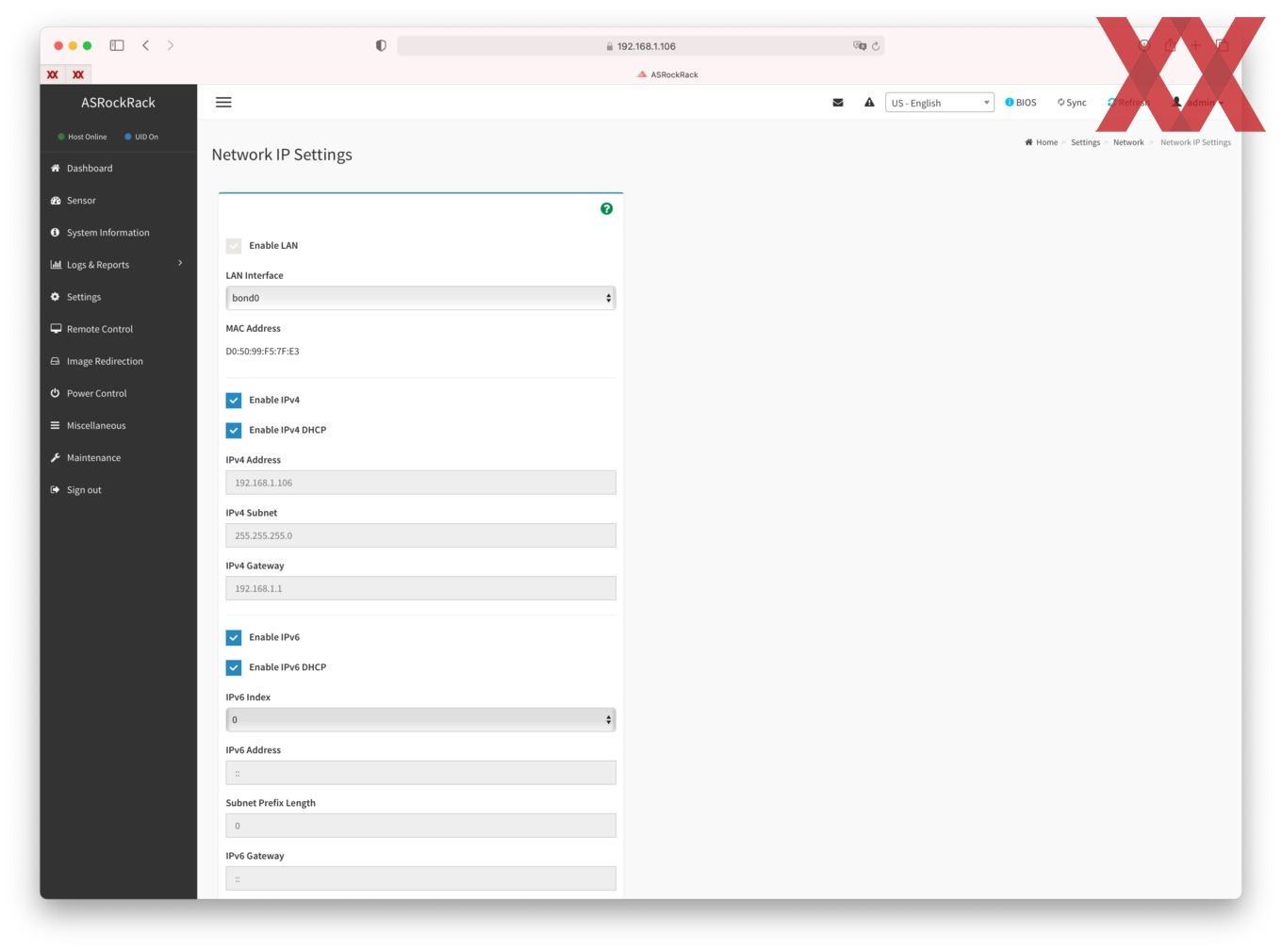Image resolution: width=1282 pixels, height=952 pixels.
Task: Click the IPv4 Gateway field
Action: tap(420, 588)
